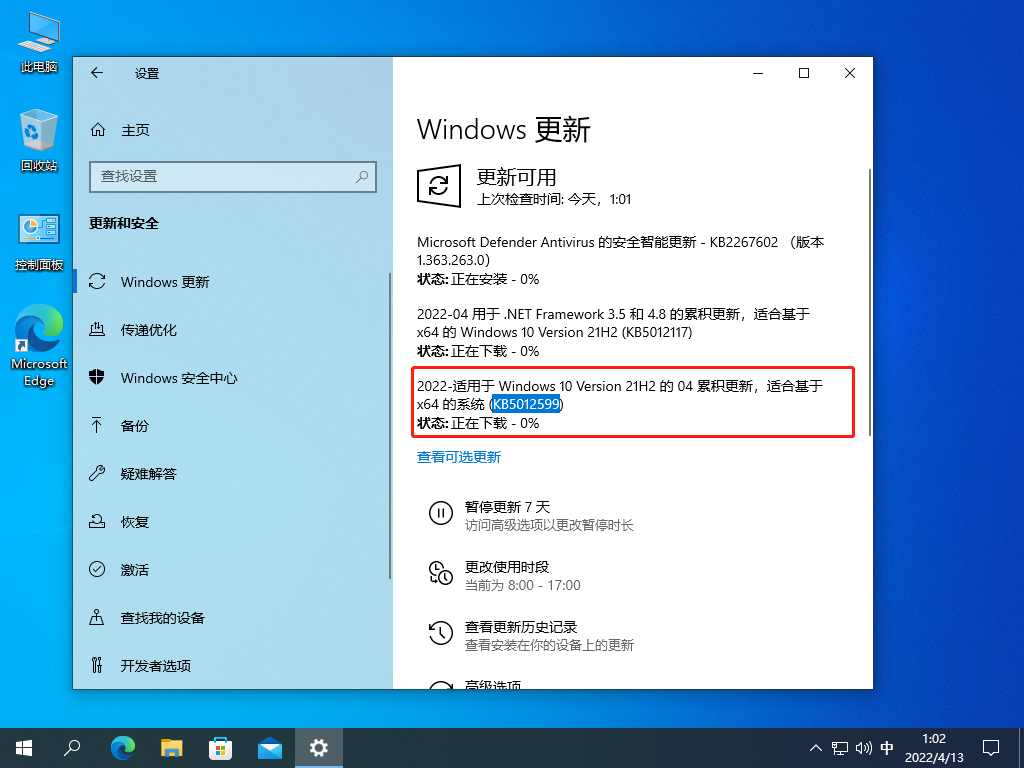Expand hidden system tray icons
Viewport: 1024px width, 768px height.
tap(816, 748)
